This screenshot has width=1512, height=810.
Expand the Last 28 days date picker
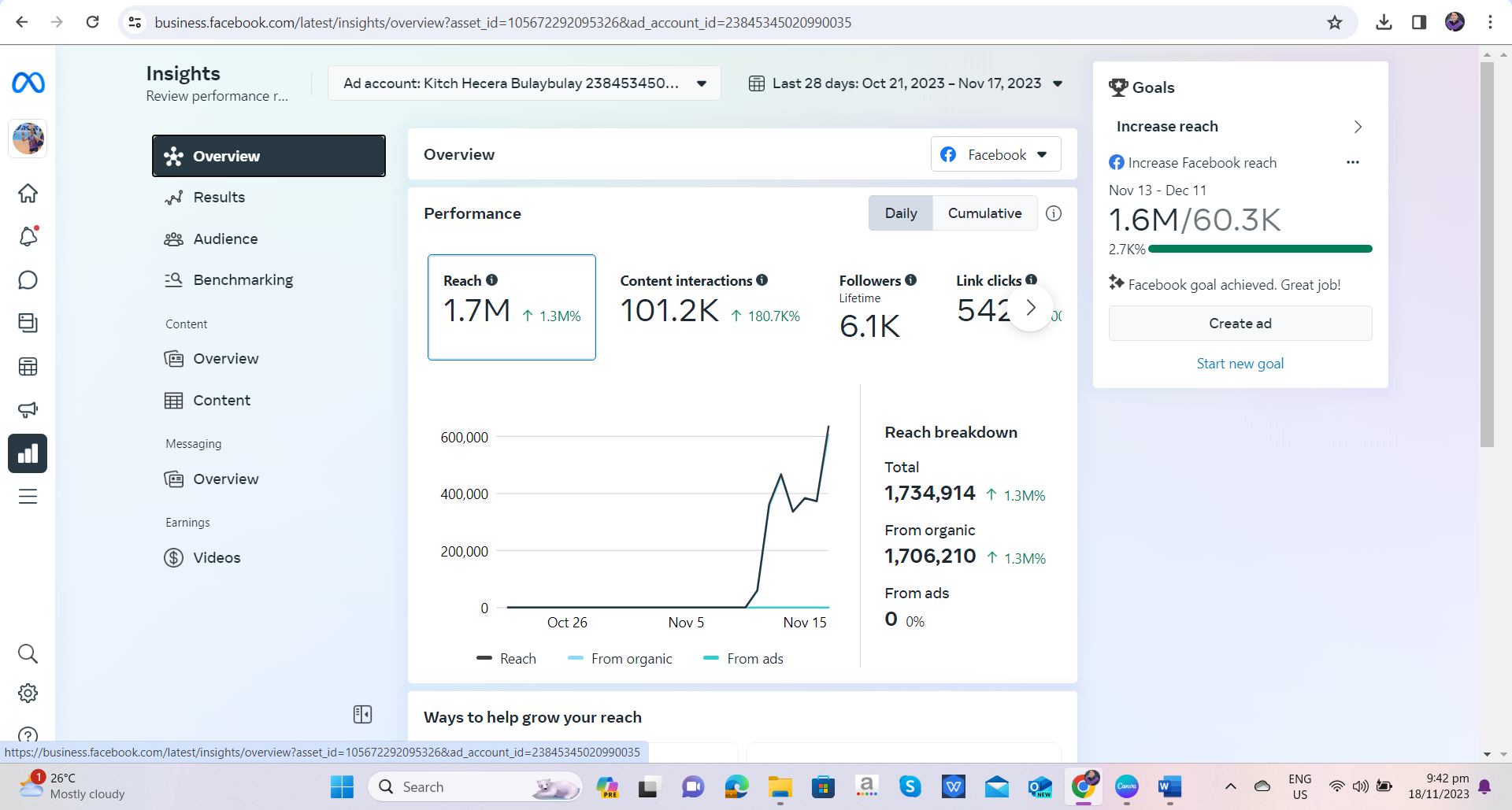pos(906,83)
